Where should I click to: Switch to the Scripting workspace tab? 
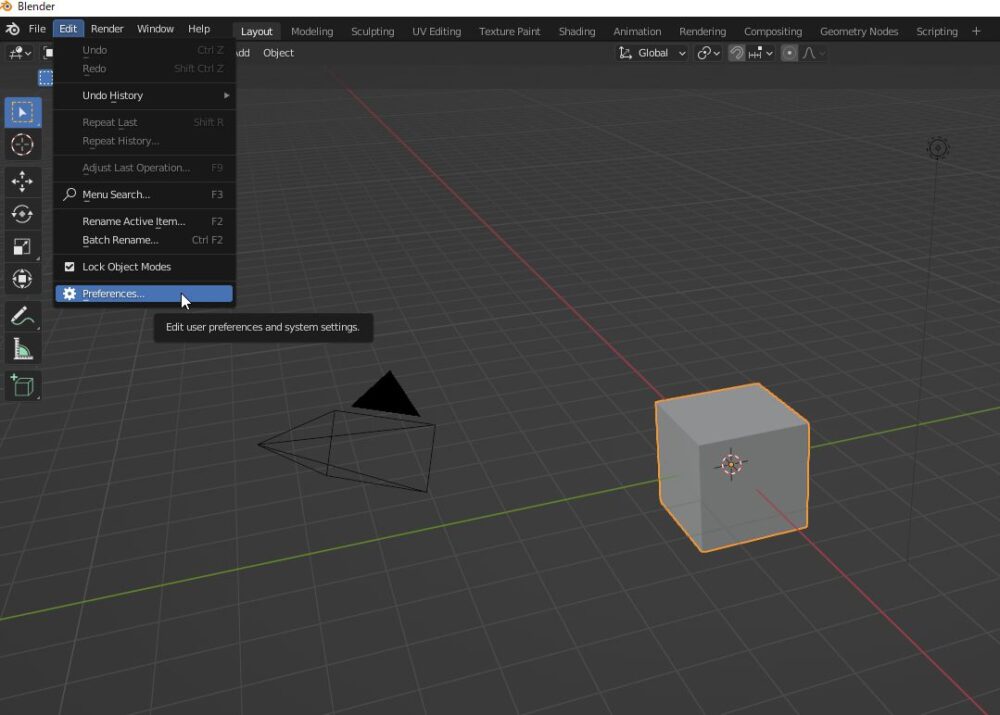(936, 31)
